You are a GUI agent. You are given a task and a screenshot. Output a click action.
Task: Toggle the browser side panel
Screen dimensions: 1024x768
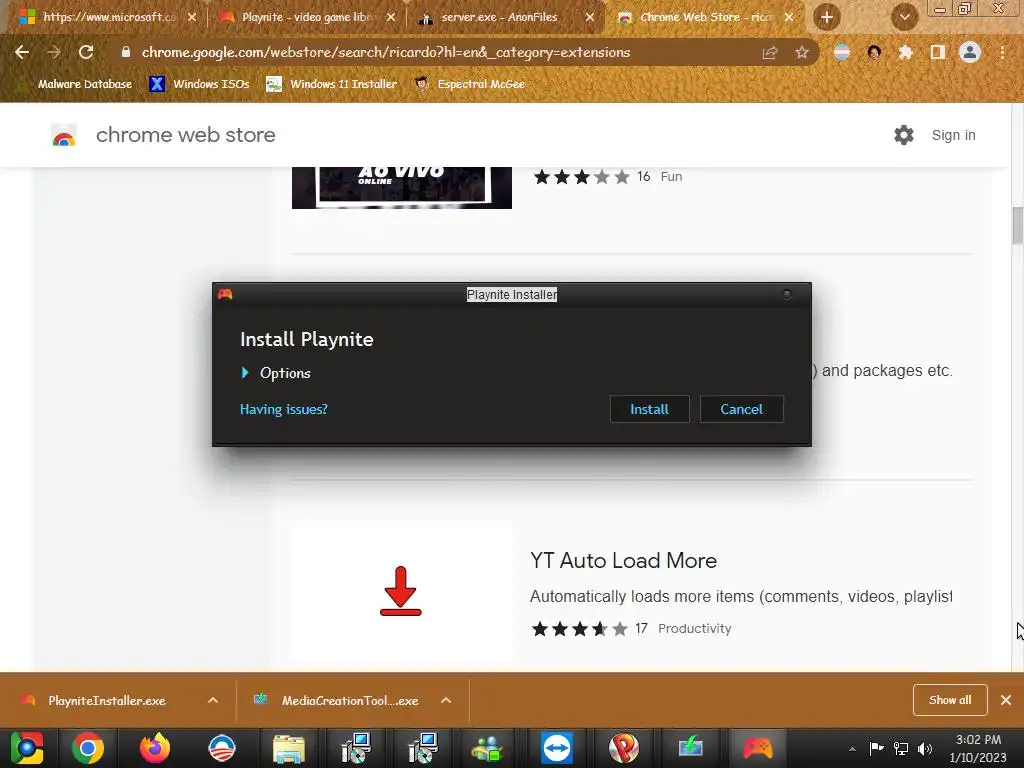[x=938, y=52]
